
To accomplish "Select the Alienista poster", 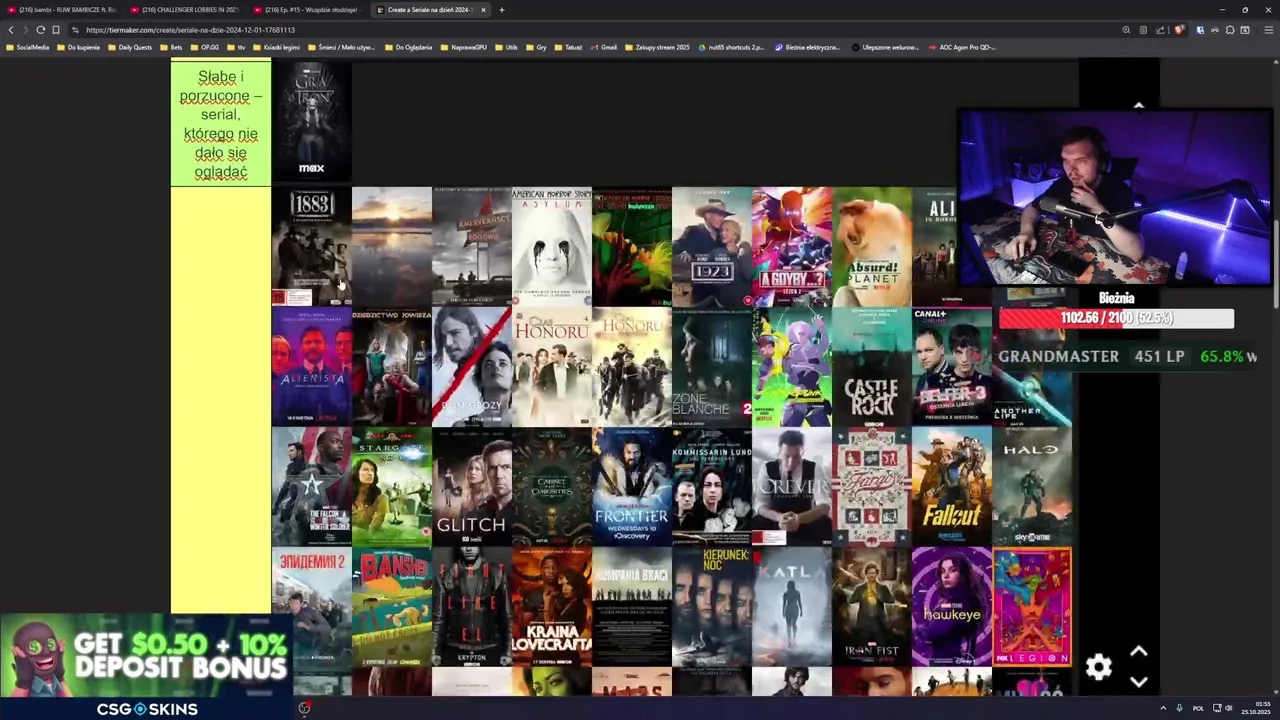I will 311,367.
